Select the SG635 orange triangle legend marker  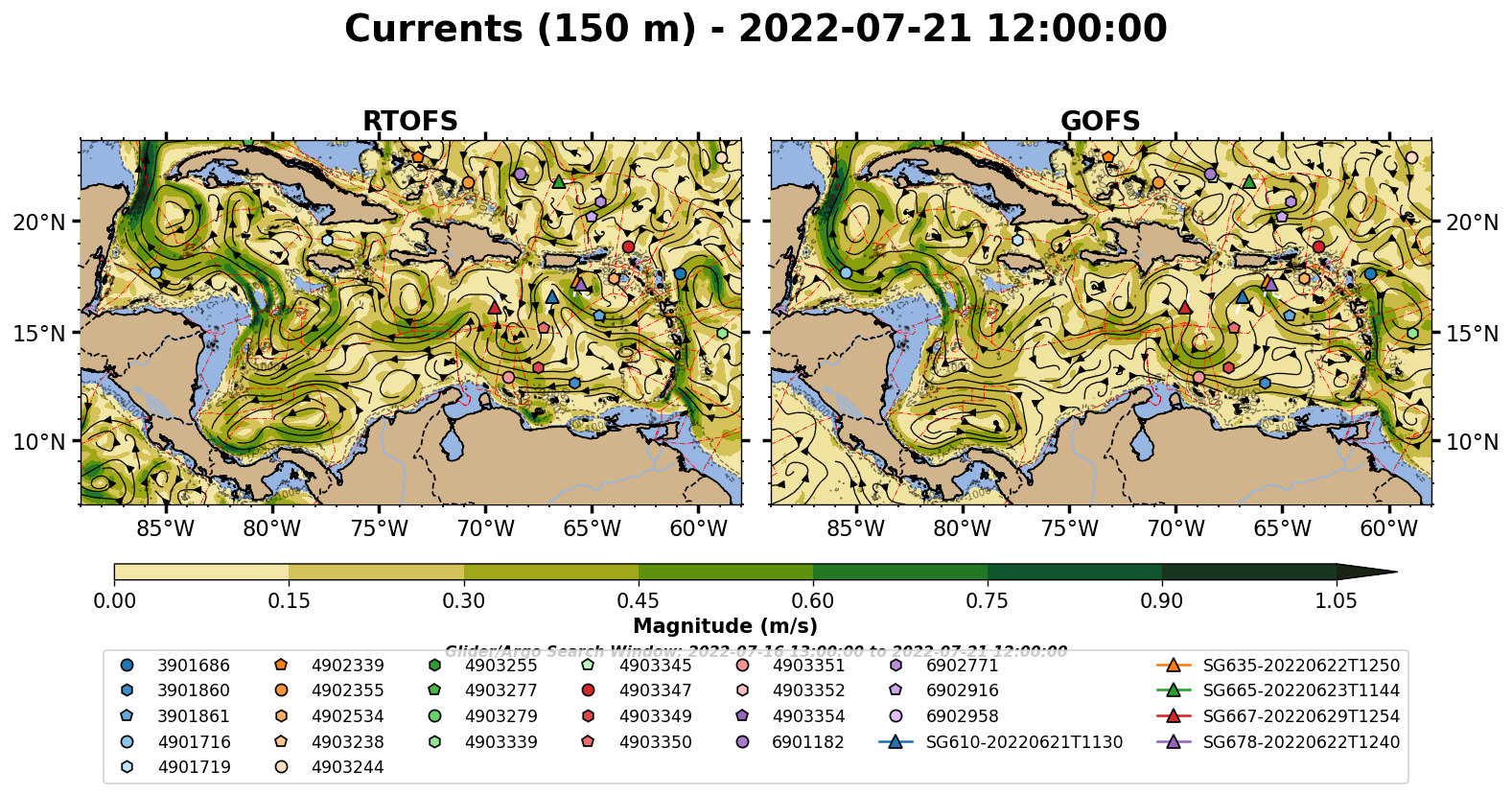click(x=1173, y=665)
